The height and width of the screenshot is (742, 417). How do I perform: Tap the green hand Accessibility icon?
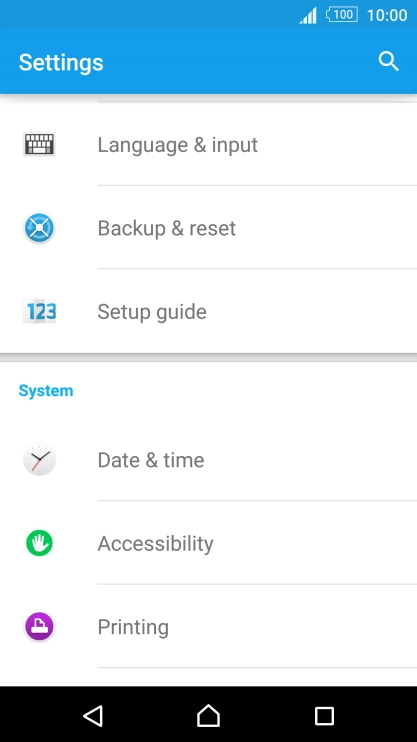tap(39, 543)
